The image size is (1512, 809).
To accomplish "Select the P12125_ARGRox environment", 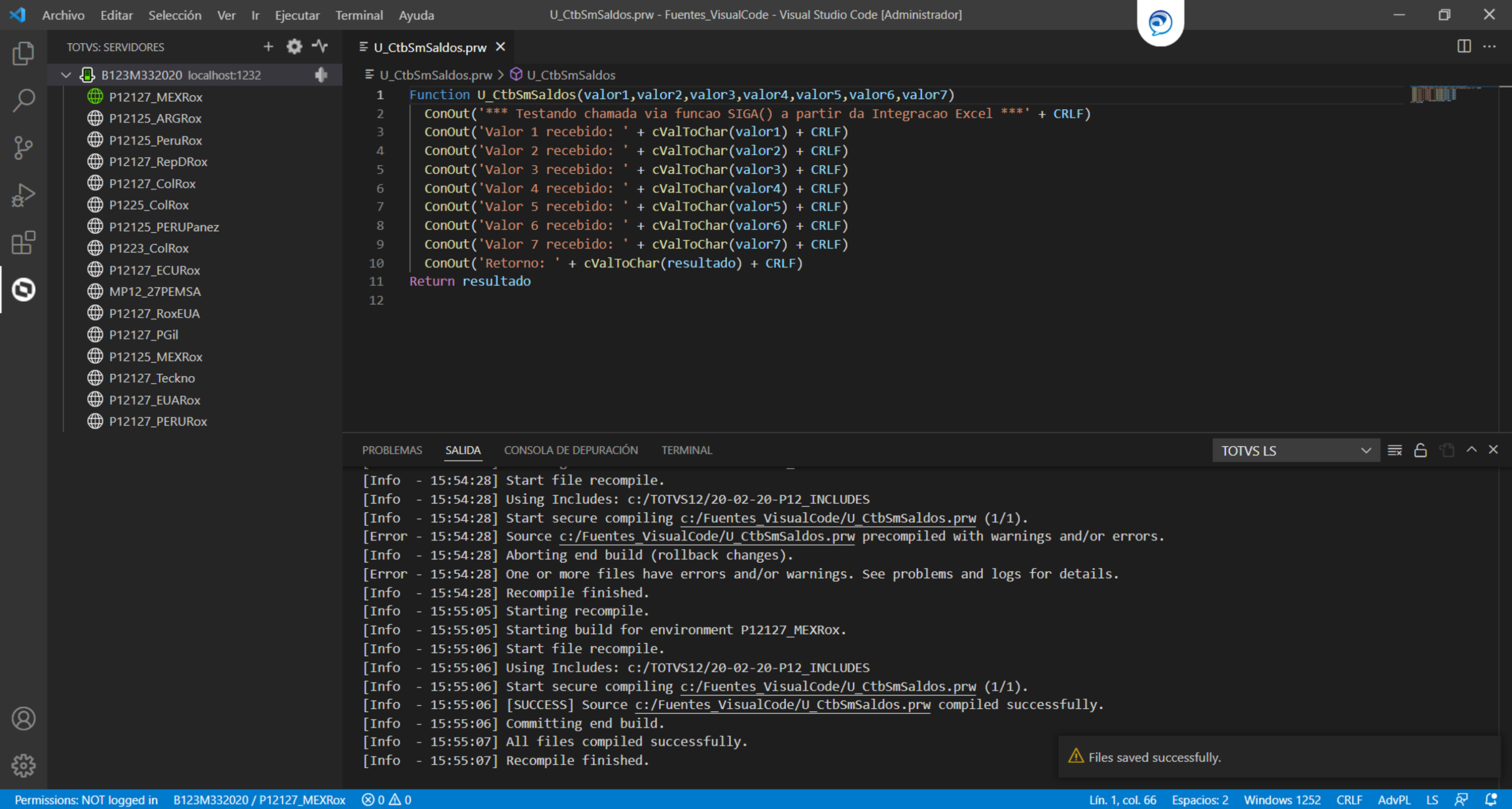I will pyautogui.click(x=155, y=118).
